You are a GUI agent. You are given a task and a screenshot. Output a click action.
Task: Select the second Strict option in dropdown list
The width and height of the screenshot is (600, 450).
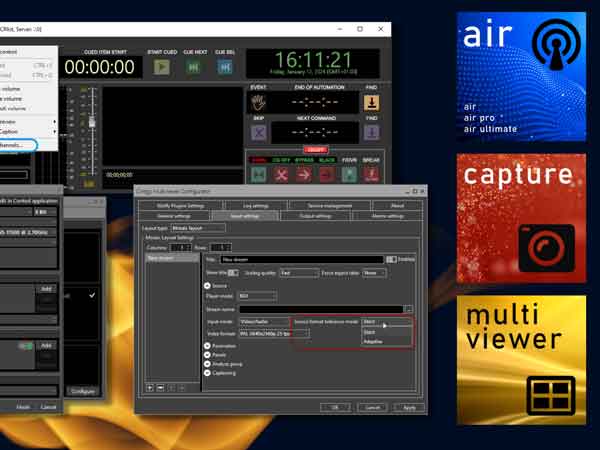pos(386,332)
